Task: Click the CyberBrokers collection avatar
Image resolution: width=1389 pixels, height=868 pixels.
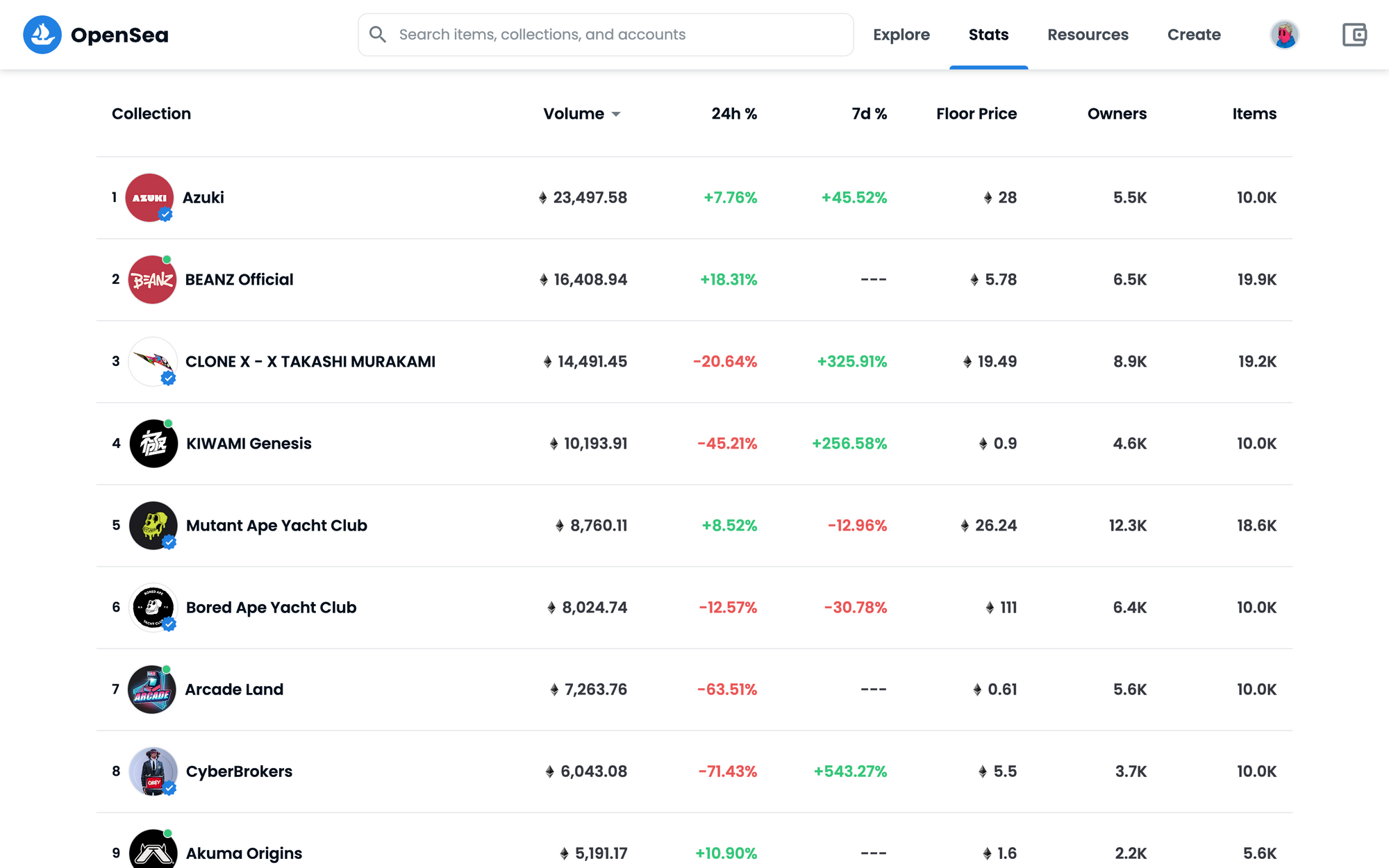Action: tap(153, 771)
